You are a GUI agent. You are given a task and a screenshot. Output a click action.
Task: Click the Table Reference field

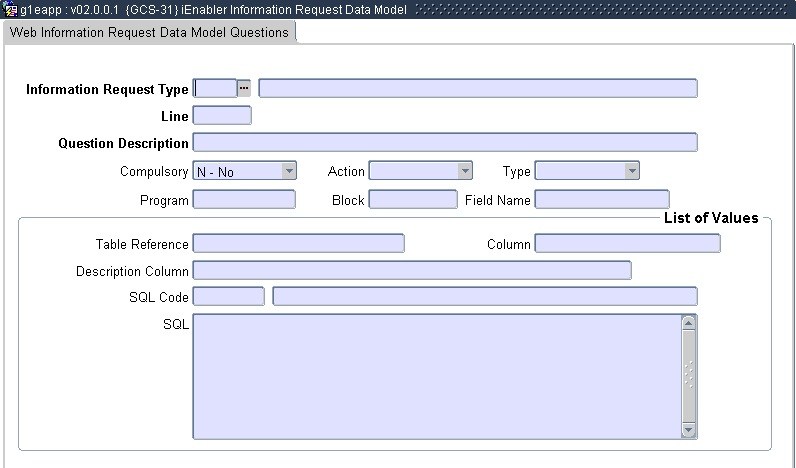pos(298,244)
